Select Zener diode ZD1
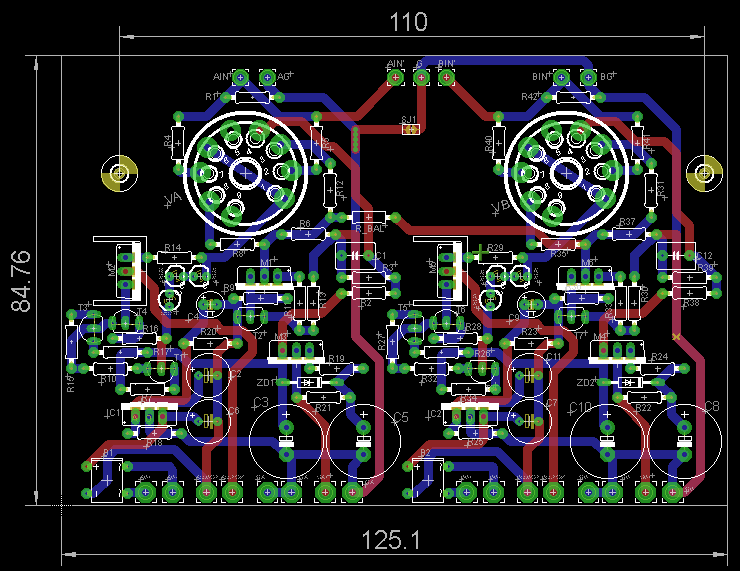Viewport: 740px width, 571px height. coord(309,382)
